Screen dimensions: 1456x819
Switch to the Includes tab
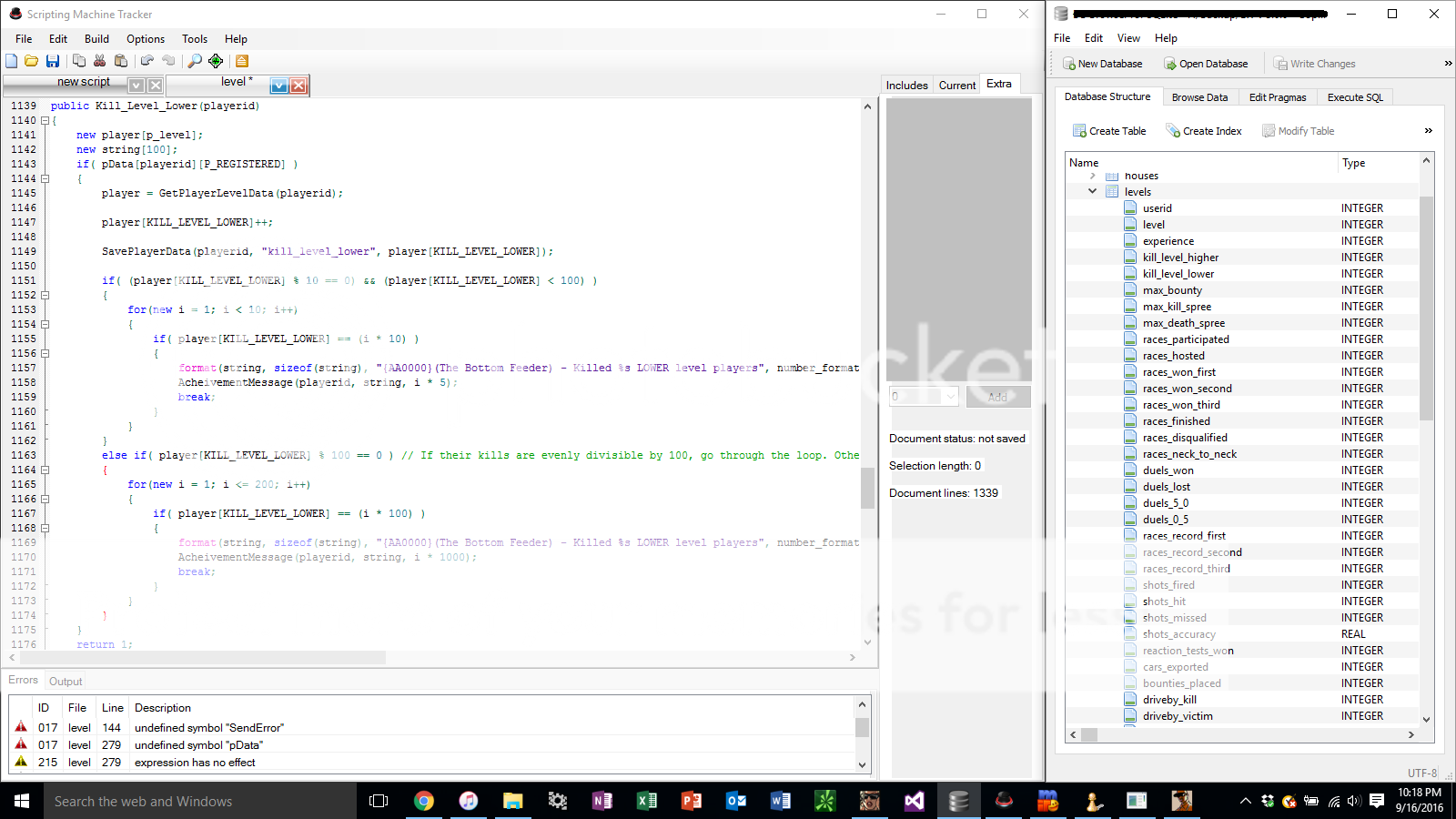coord(907,86)
